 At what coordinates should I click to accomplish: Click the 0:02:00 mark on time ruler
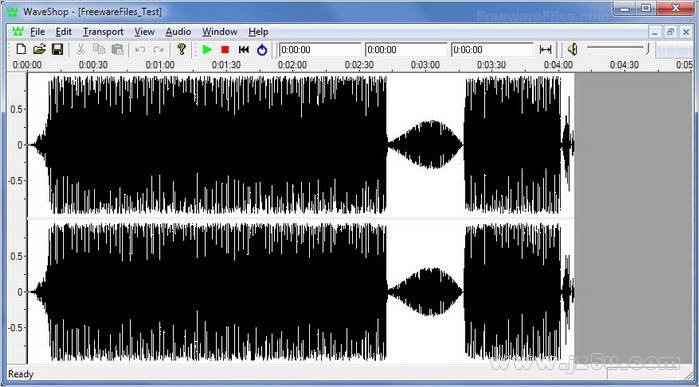pos(292,65)
